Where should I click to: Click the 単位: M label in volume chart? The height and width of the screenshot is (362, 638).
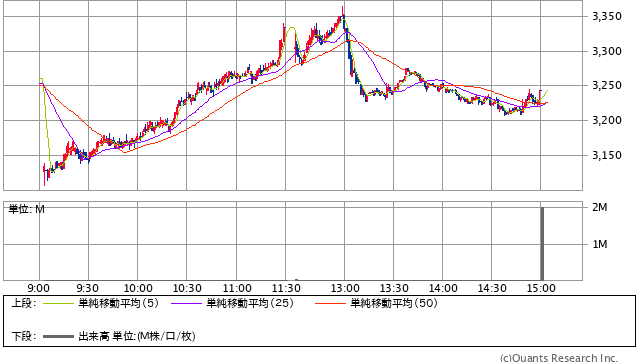[26, 209]
